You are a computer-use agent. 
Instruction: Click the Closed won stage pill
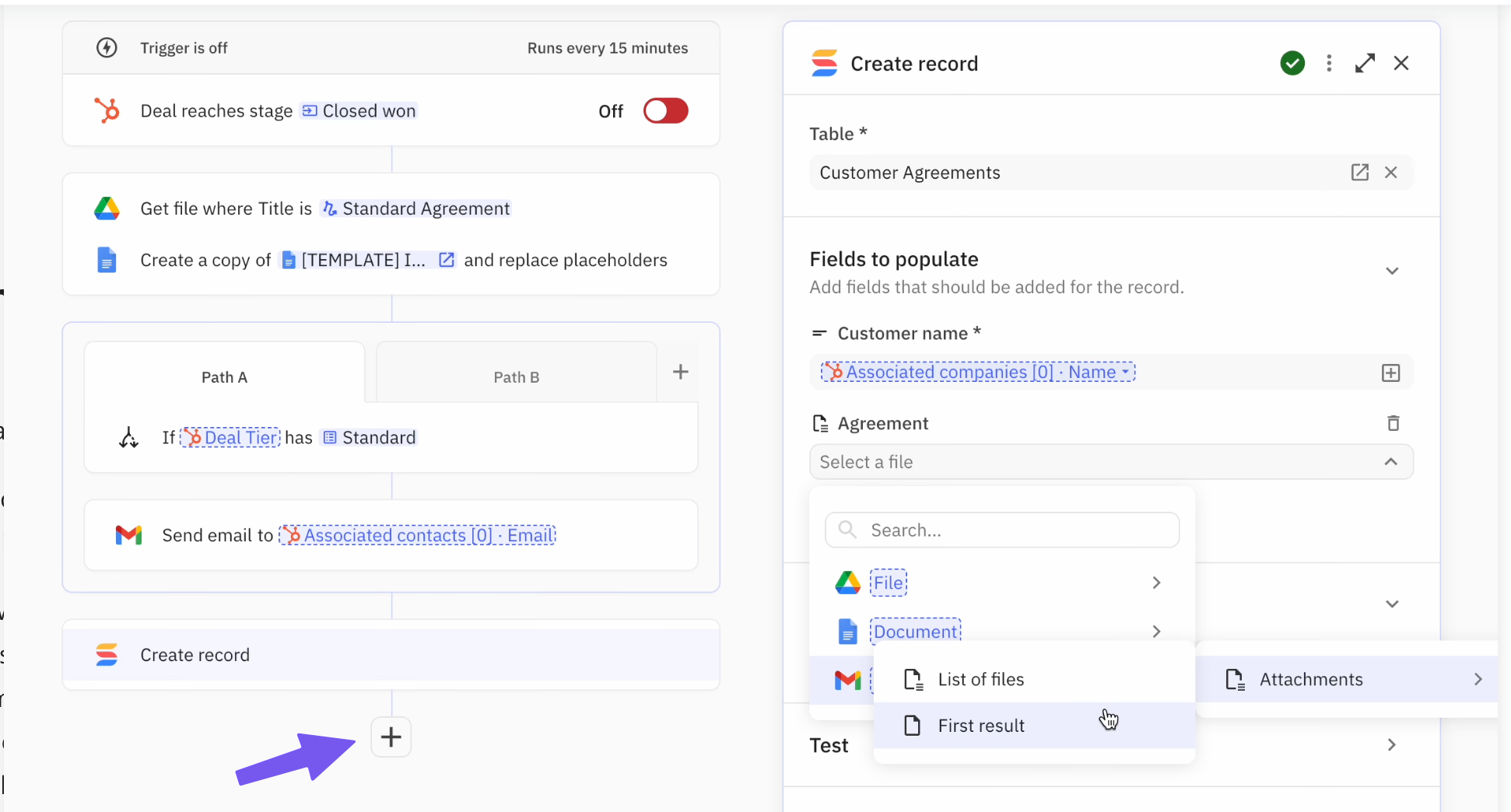[x=359, y=111]
